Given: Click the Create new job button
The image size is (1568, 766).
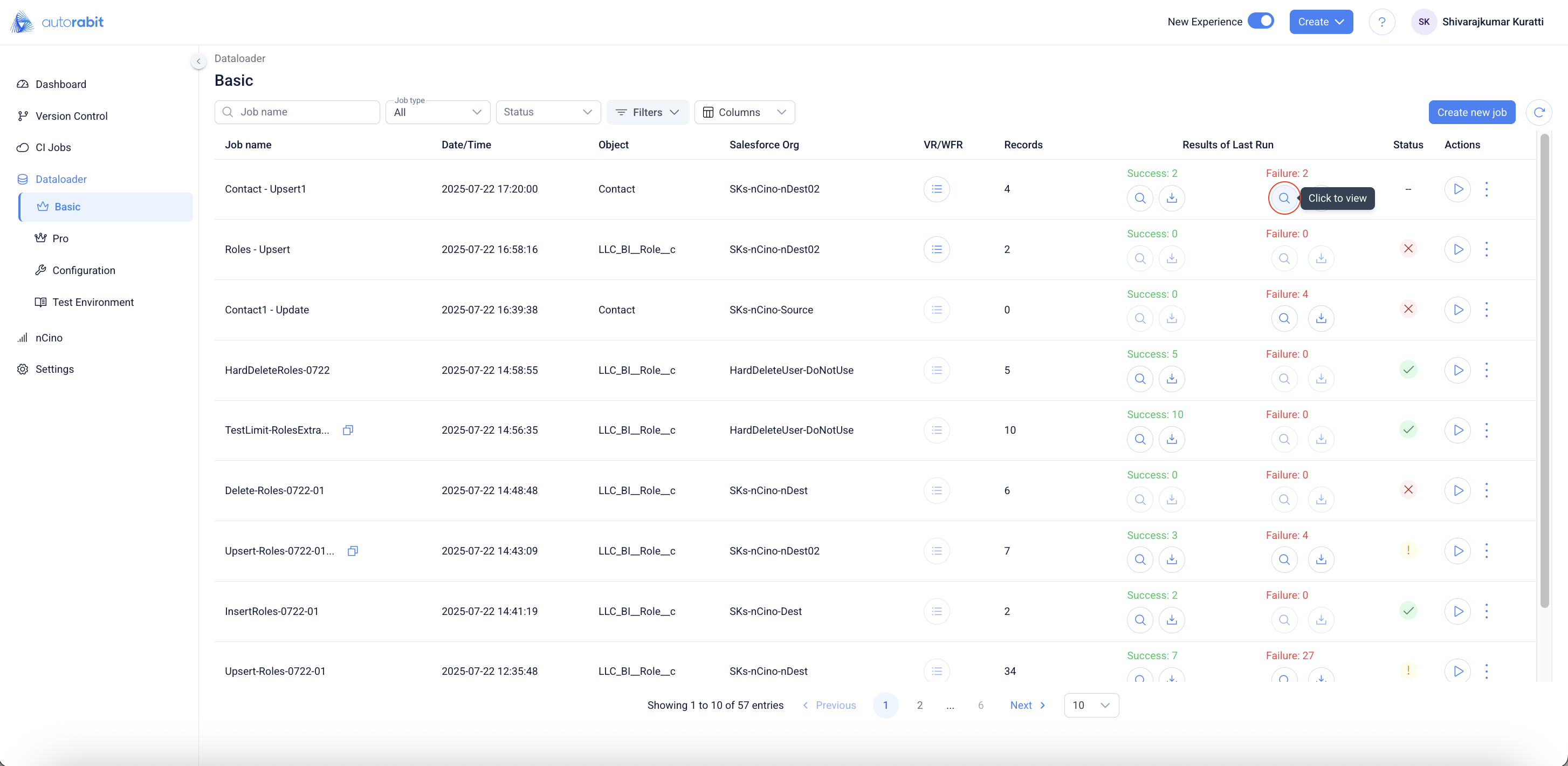Looking at the screenshot, I should click(x=1471, y=112).
